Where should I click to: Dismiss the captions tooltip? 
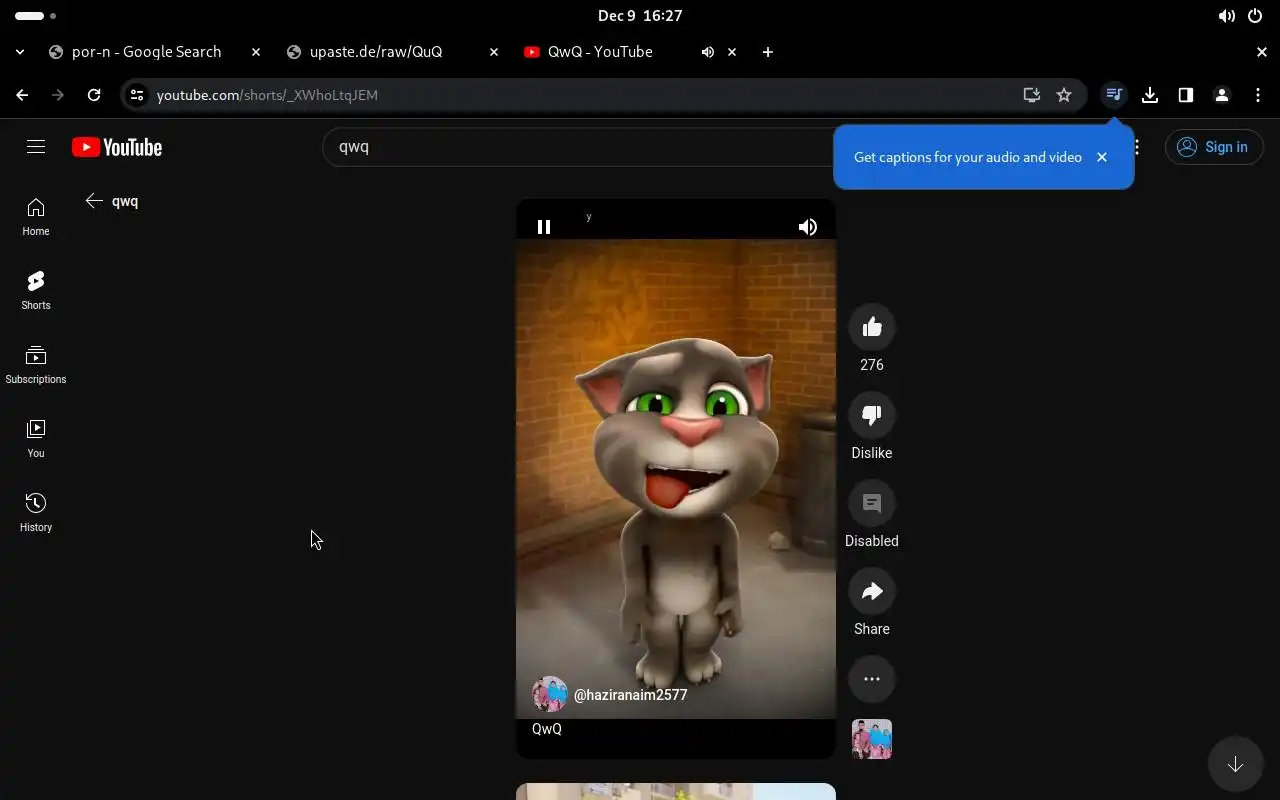pos(1102,157)
